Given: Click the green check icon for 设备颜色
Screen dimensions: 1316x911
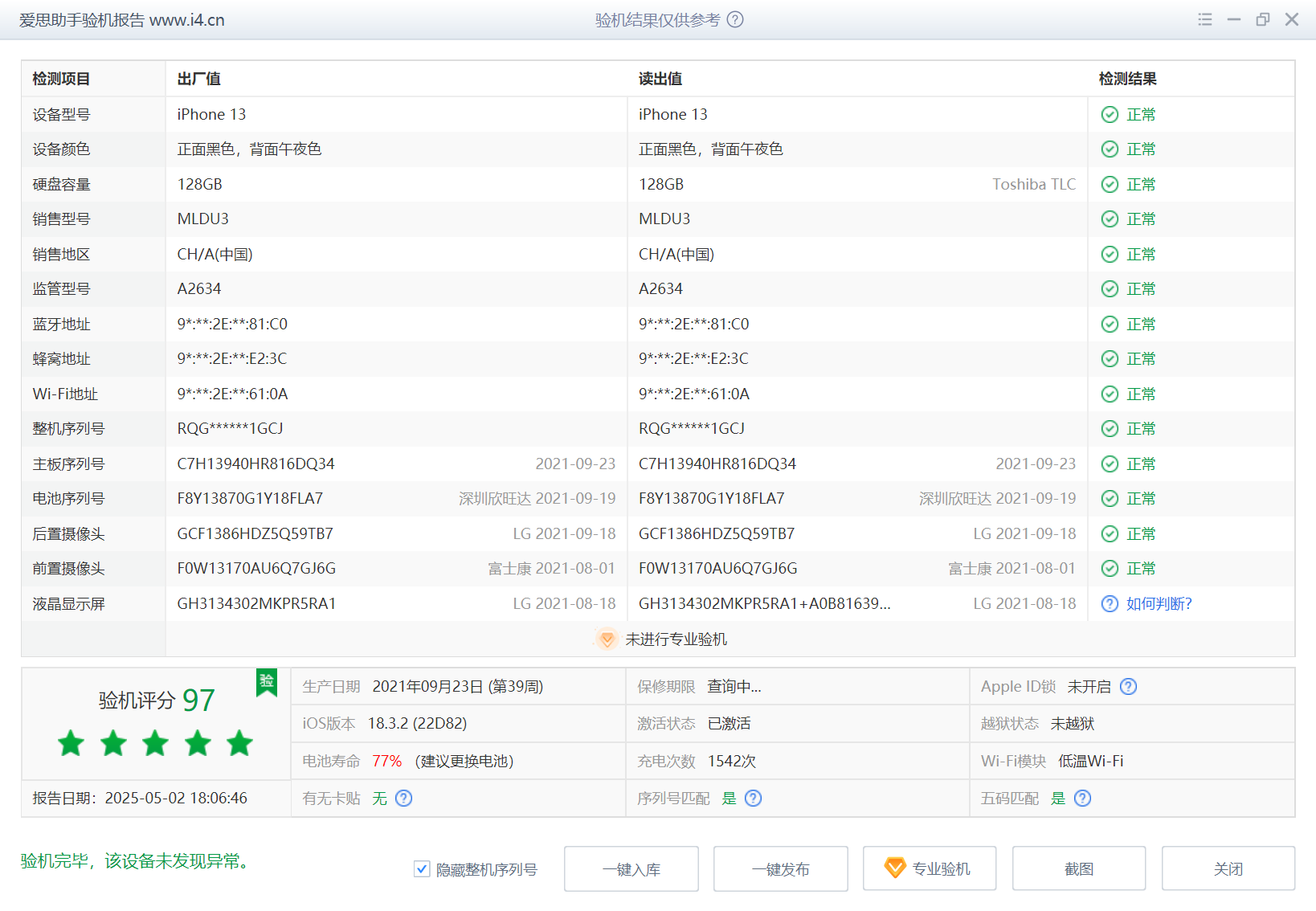Looking at the screenshot, I should 1110,149.
